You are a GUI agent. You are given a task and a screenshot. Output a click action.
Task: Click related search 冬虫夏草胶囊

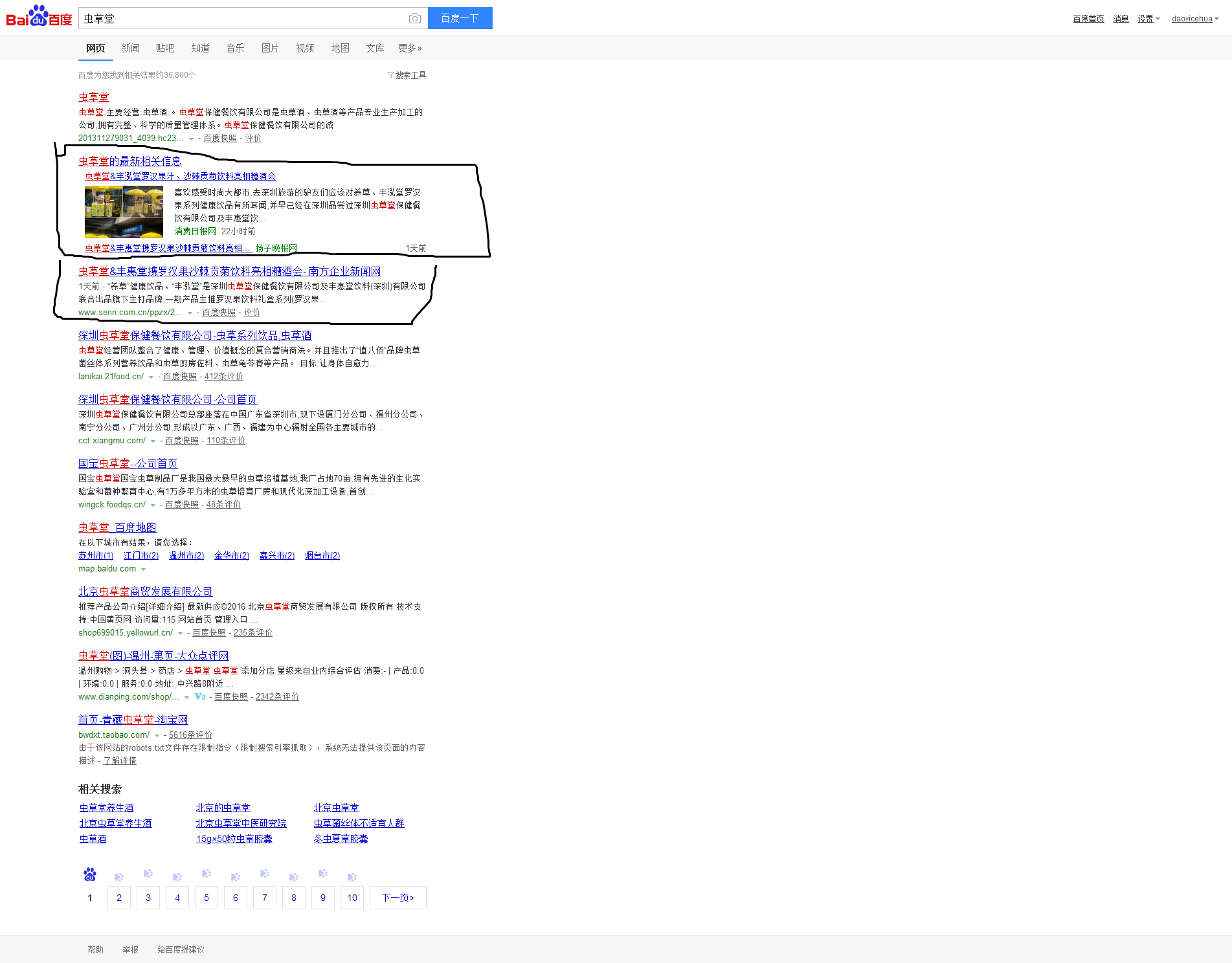[x=341, y=839]
